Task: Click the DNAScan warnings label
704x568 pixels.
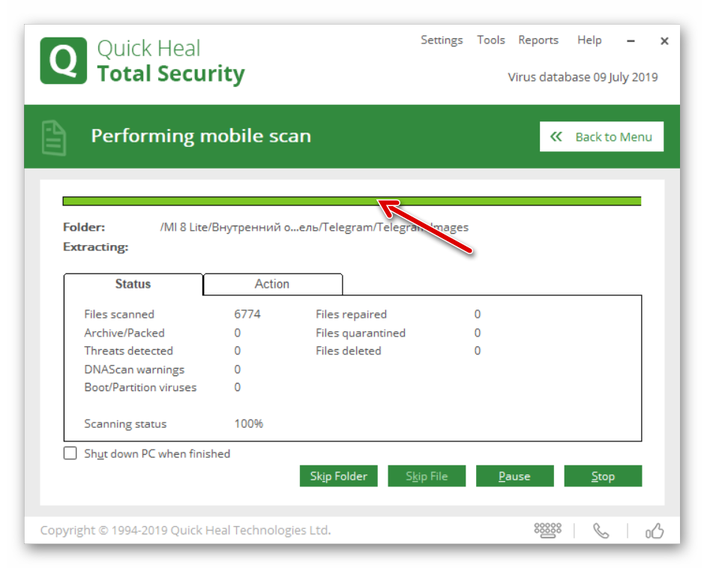Action: (134, 370)
